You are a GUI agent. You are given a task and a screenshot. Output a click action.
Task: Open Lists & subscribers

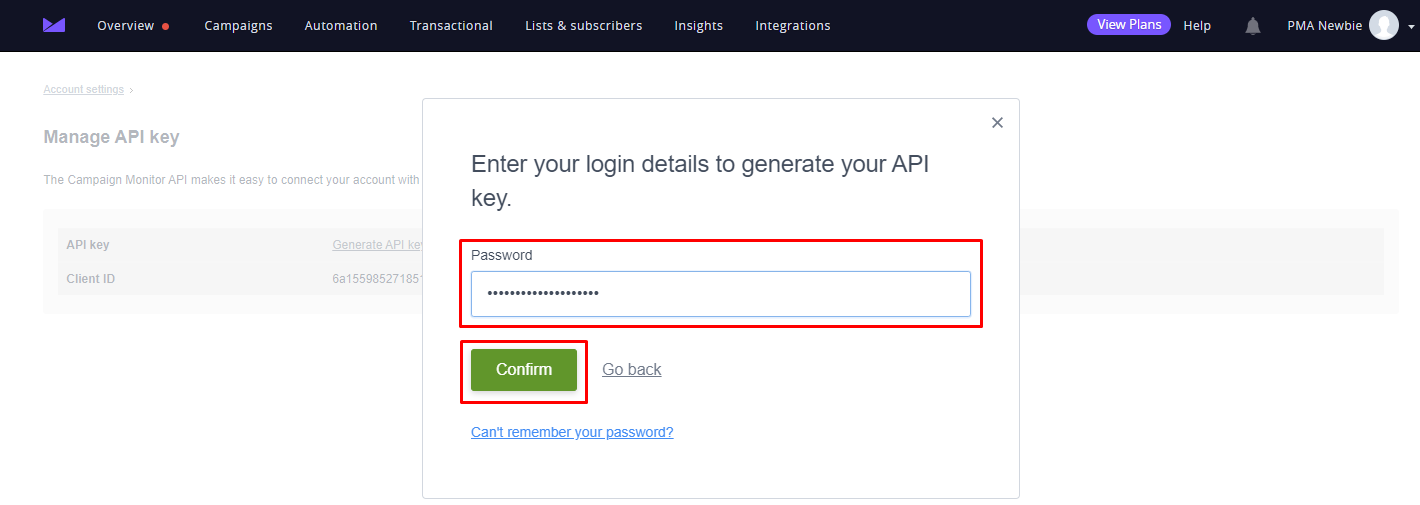pos(584,25)
